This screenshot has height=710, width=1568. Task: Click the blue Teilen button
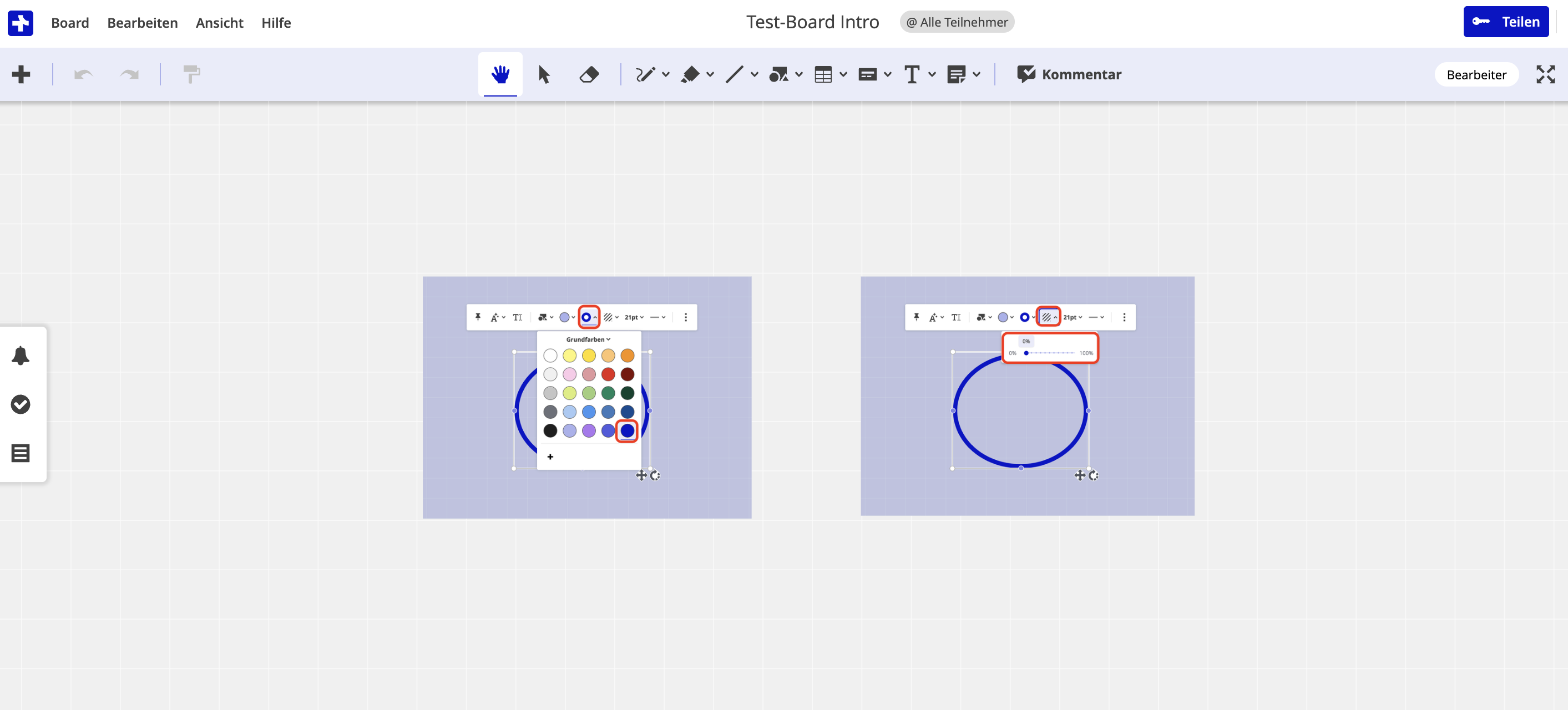(x=1506, y=21)
